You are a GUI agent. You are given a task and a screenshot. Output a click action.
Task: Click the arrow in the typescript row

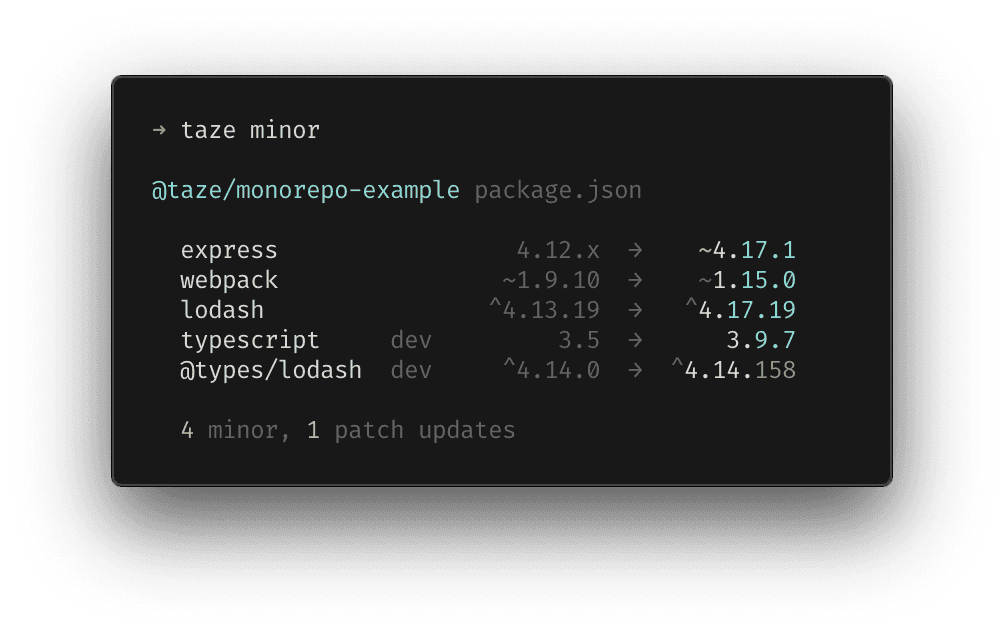coord(635,340)
